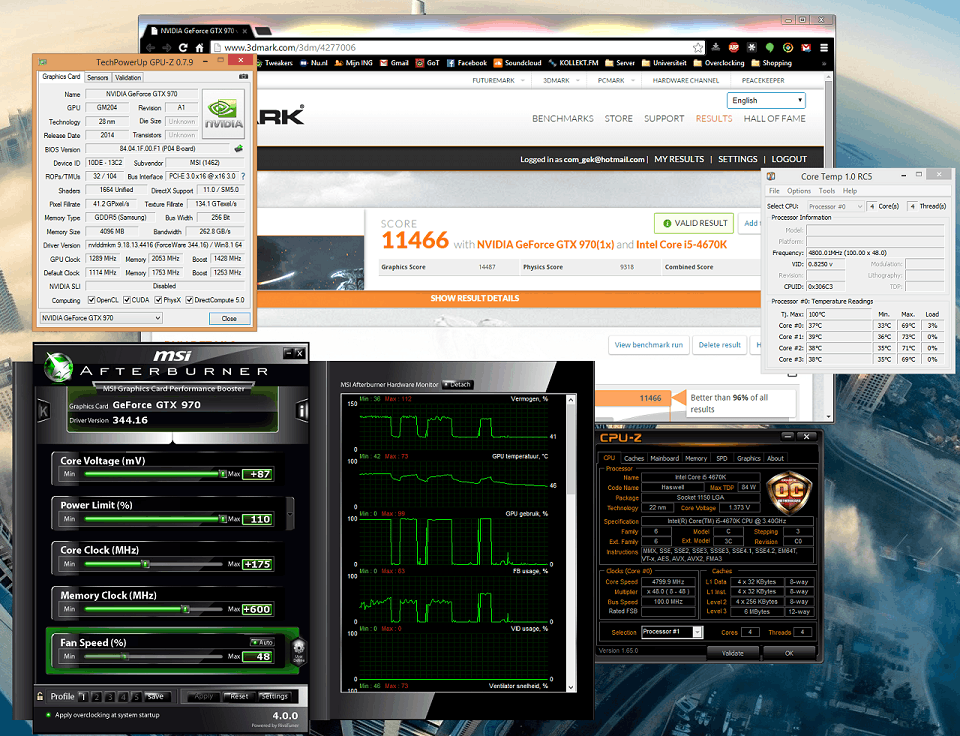Open Processor #0 dropdown in Core Temp
960x736 pixels.
pos(835,206)
